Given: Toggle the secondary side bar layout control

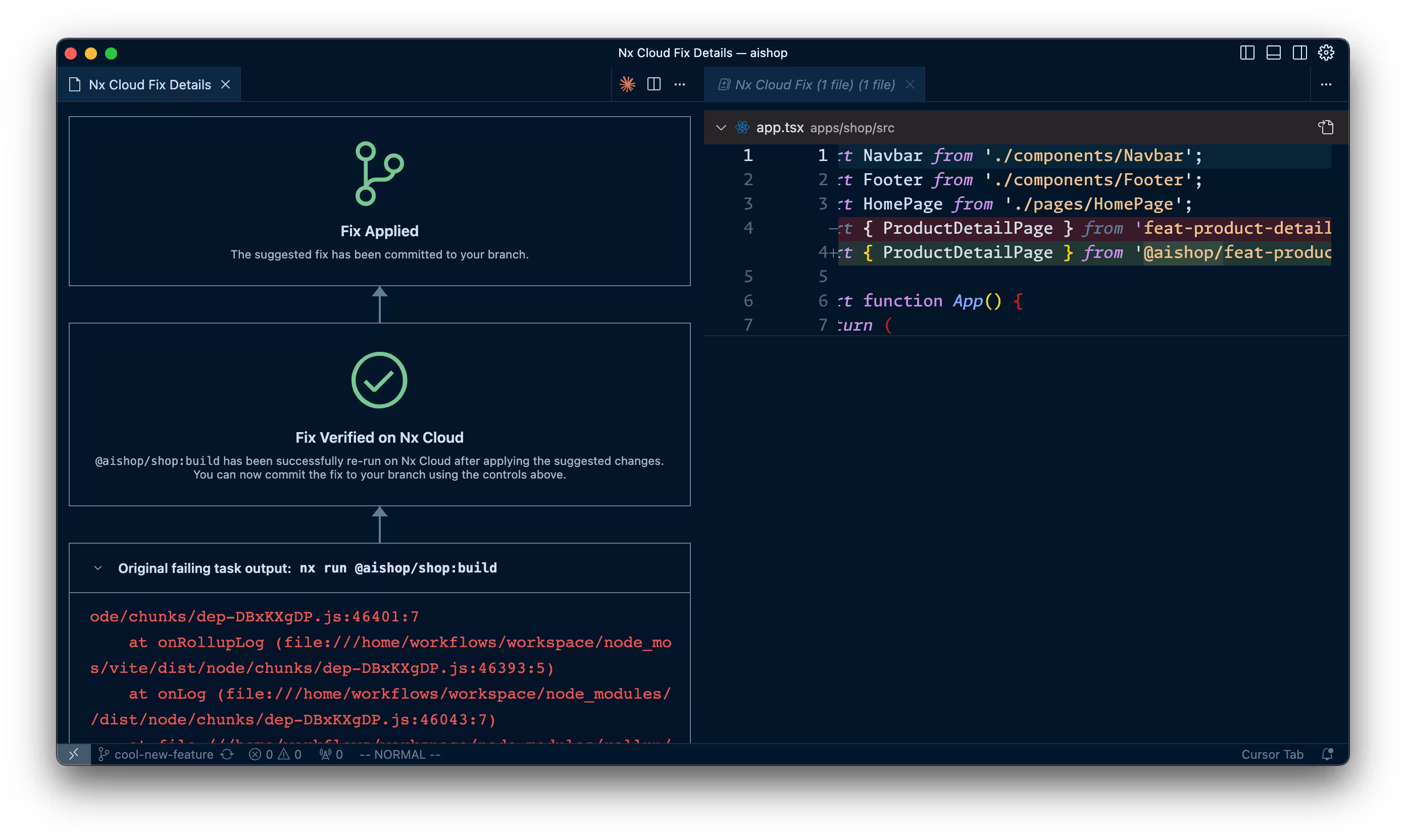Looking at the screenshot, I should pyautogui.click(x=1299, y=52).
